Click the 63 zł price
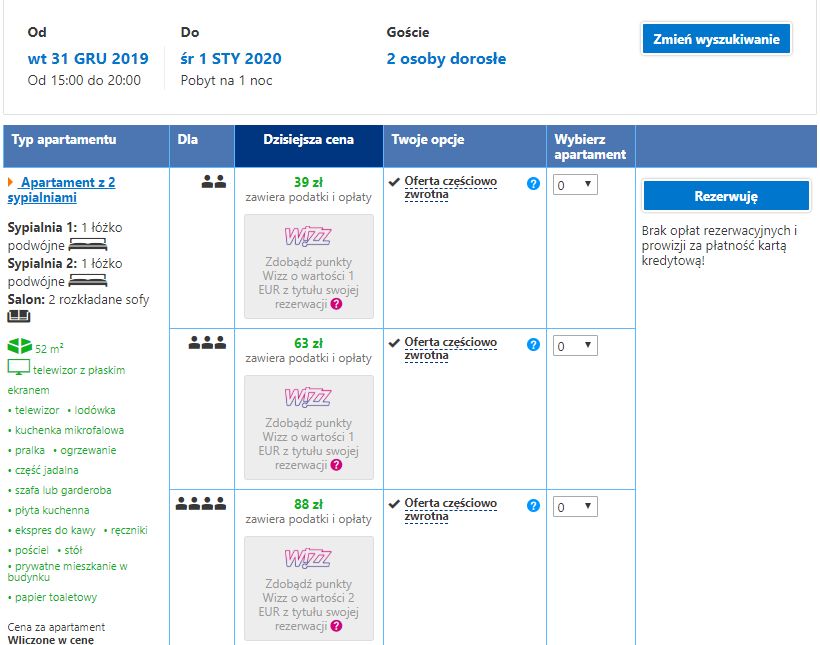820x645 pixels. (x=308, y=343)
